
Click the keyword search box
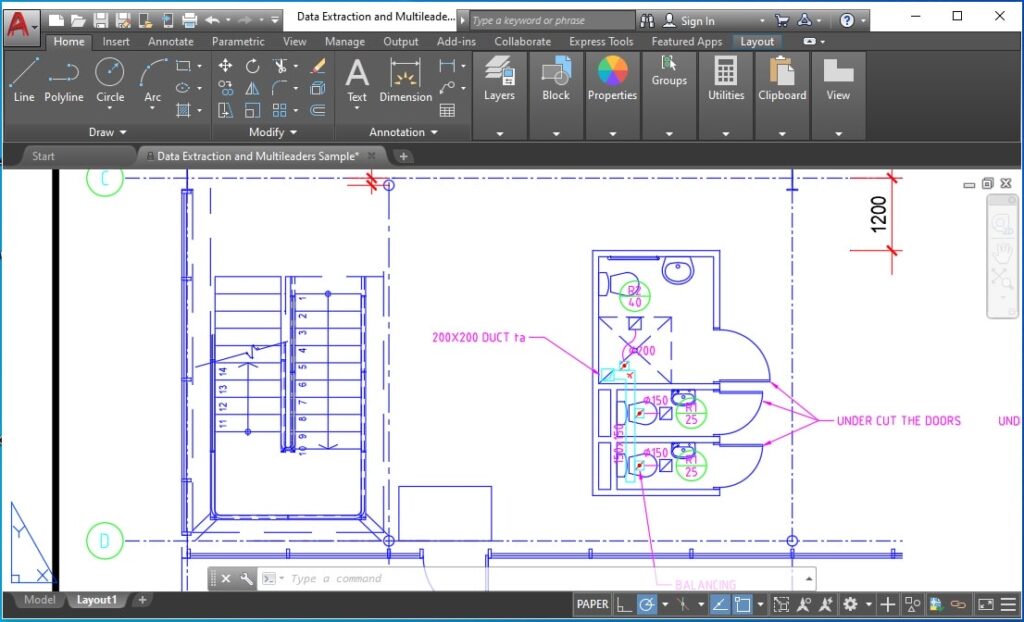click(551, 20)
